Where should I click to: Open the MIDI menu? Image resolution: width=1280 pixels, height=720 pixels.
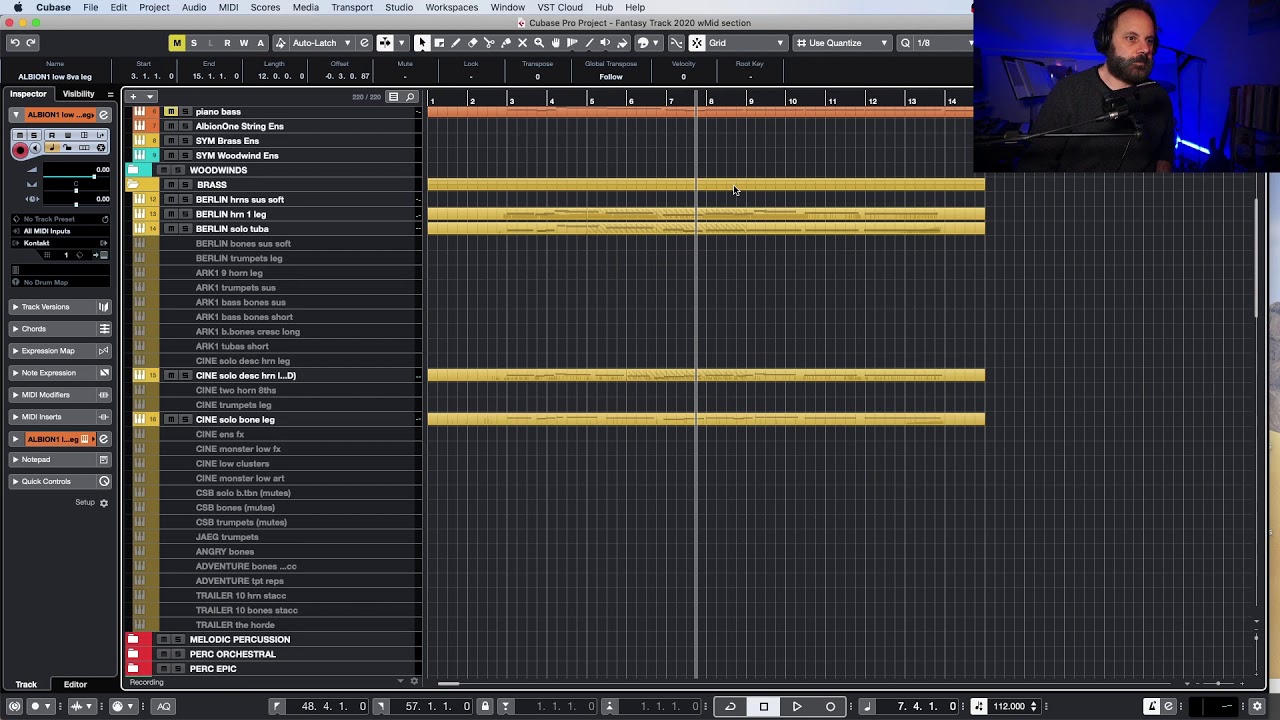[x=228, y=7]
